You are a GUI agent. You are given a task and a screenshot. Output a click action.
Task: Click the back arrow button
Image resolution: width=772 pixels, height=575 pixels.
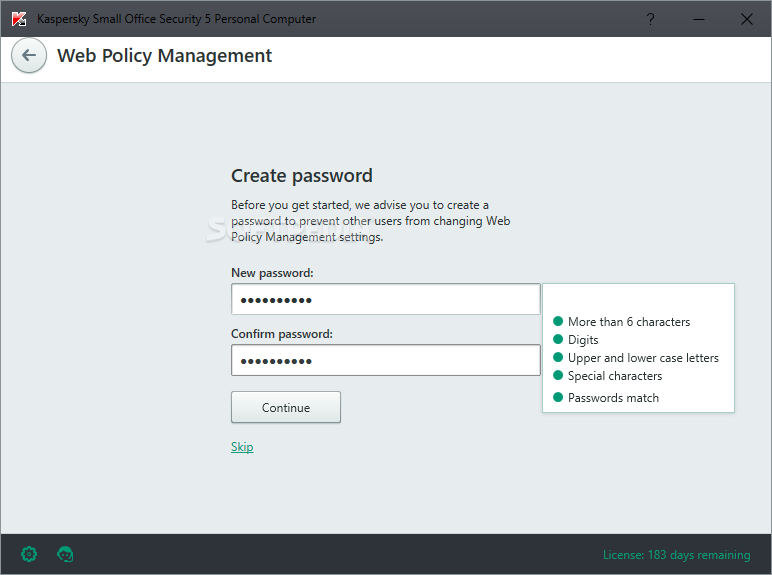(29, 55)
